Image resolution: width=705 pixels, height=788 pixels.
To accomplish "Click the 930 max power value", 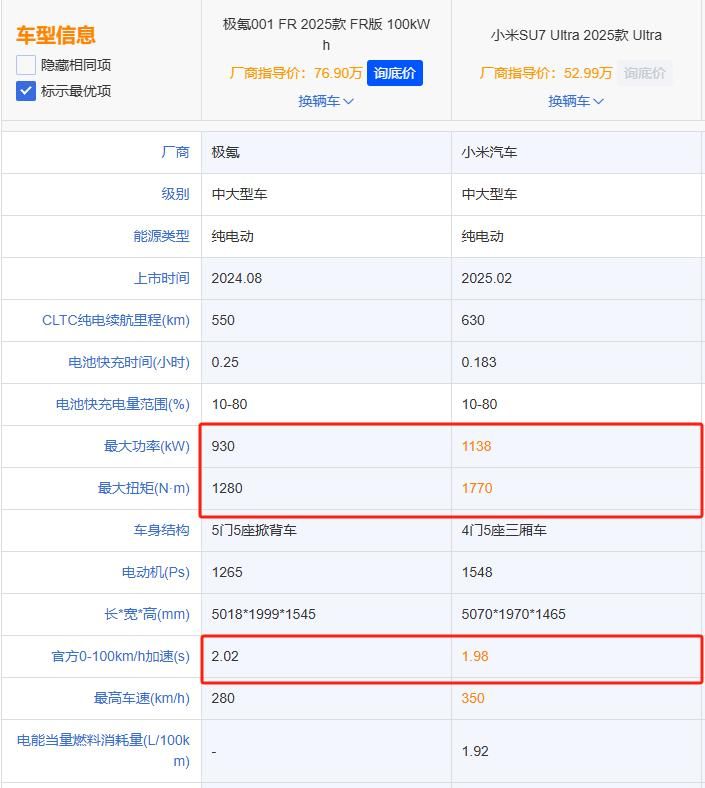I will pyautogui.click(x=223, y=446).
